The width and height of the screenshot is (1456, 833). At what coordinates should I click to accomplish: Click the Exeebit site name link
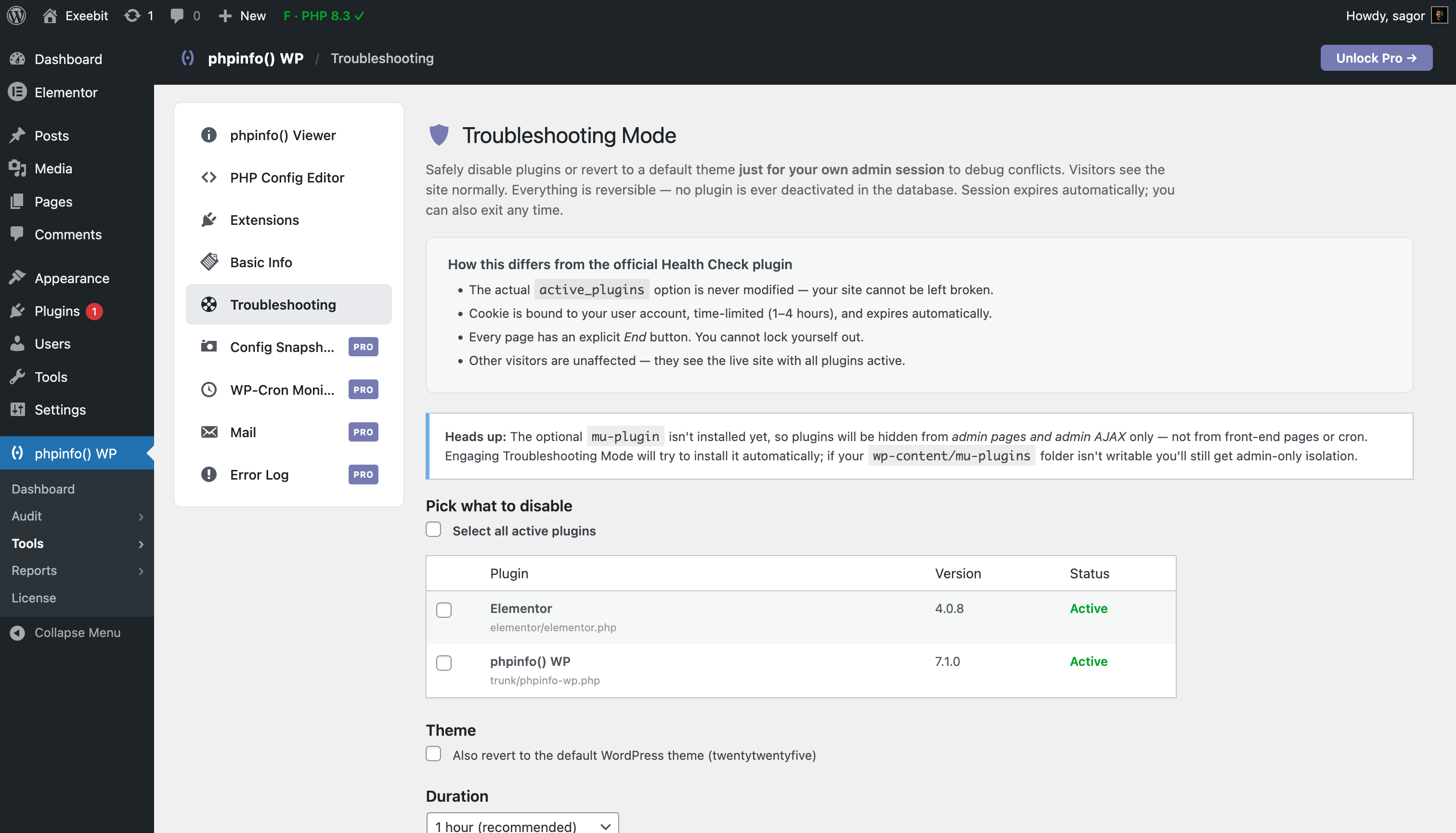(x=86, y=15)
